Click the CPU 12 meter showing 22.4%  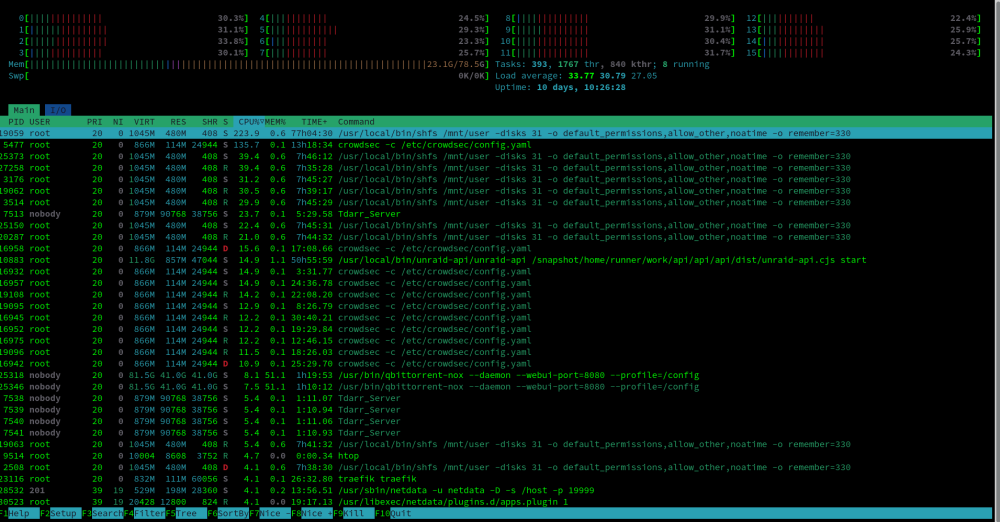click(x=864, y=18)
